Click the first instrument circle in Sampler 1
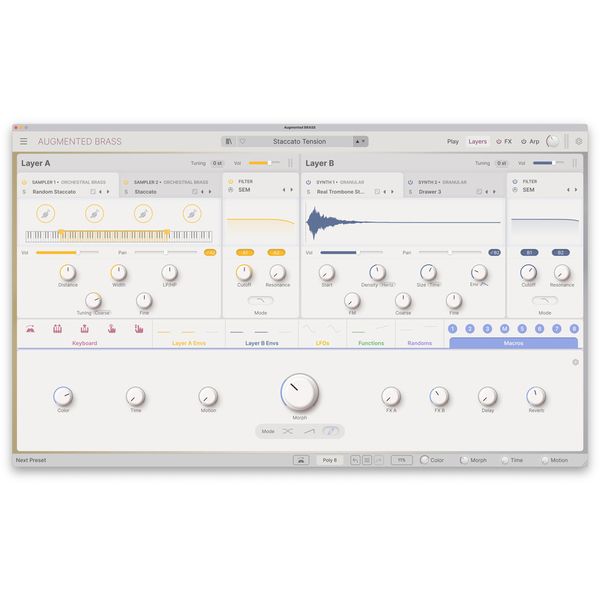Viewport: 600px width, 600px height. (46, 214)
